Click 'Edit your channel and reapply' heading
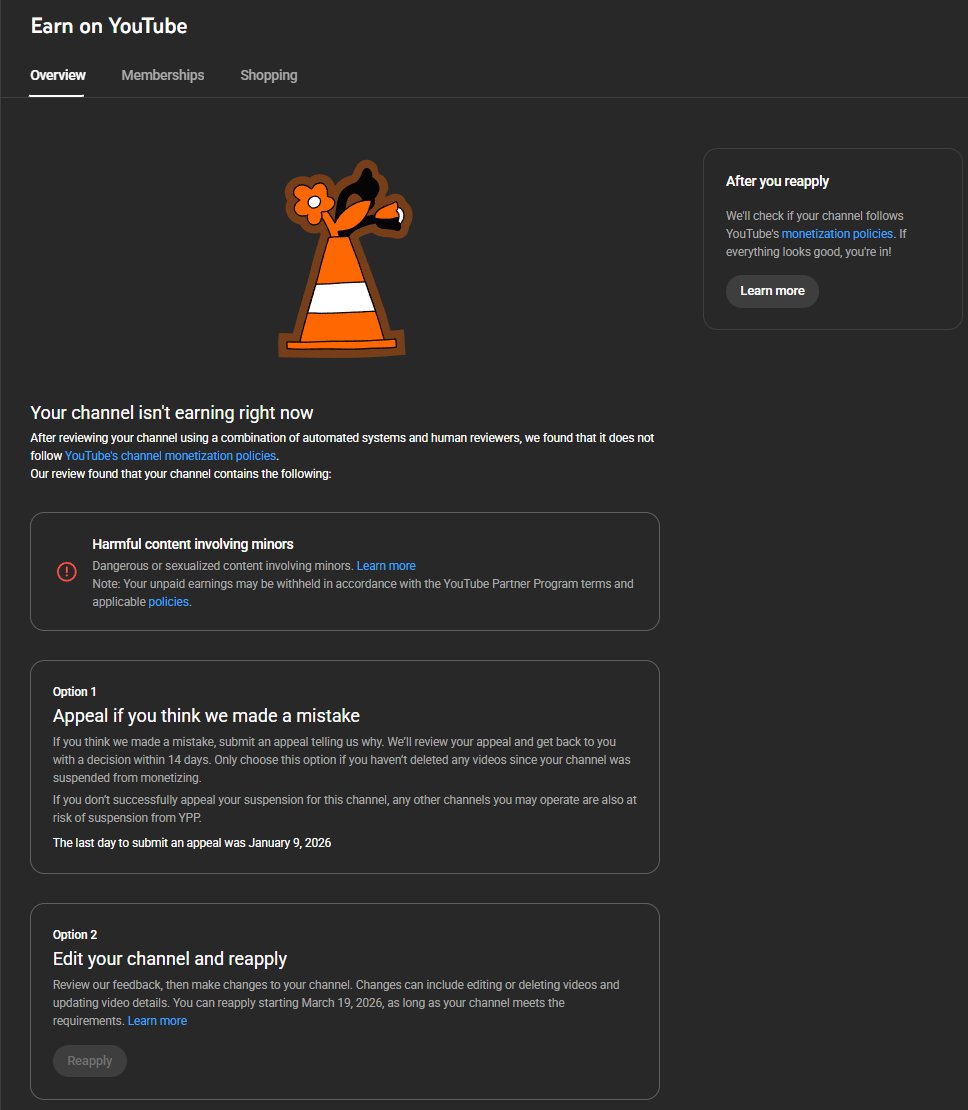 click(170, 959)
